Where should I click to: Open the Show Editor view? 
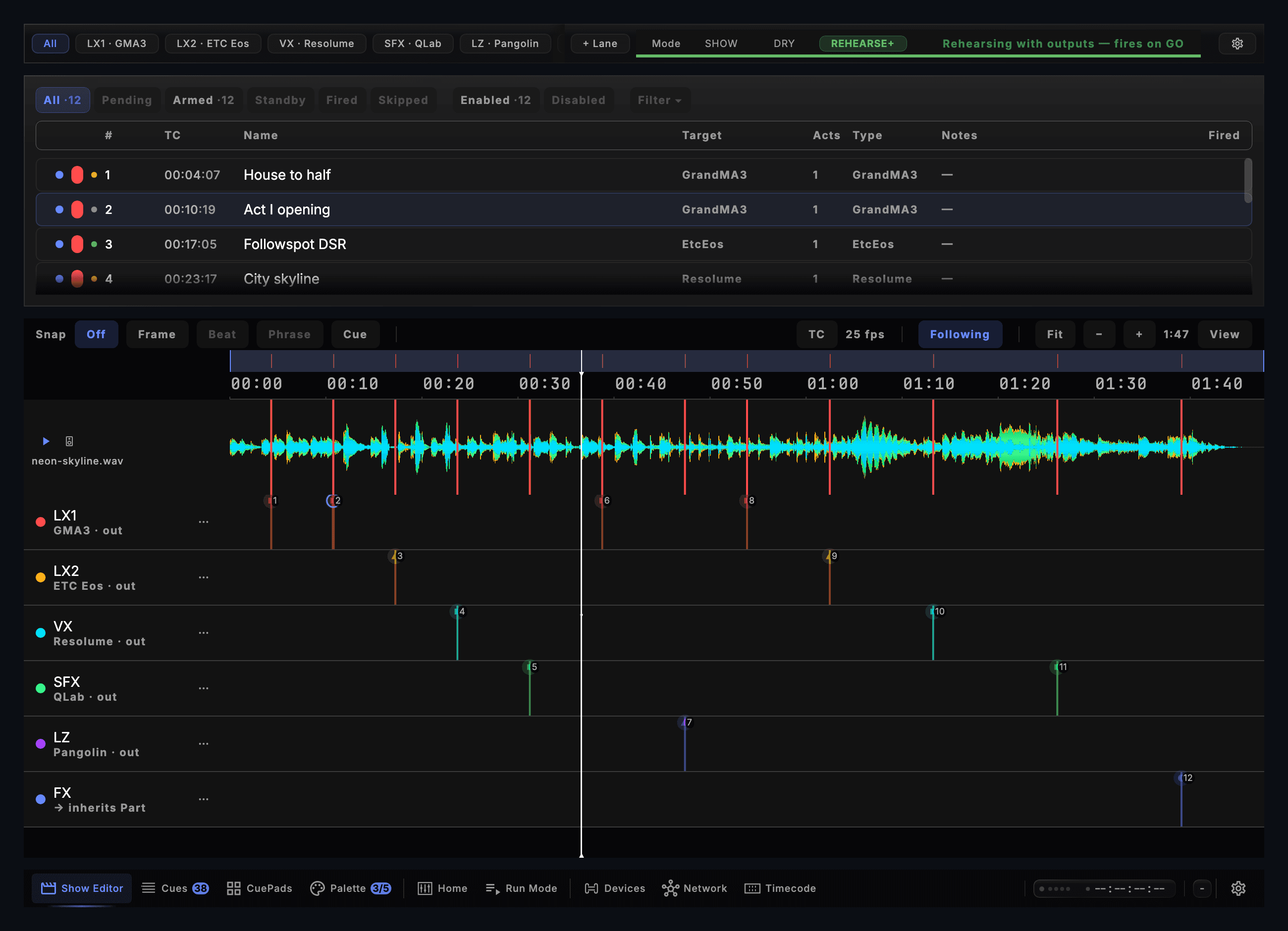[82, 888]
